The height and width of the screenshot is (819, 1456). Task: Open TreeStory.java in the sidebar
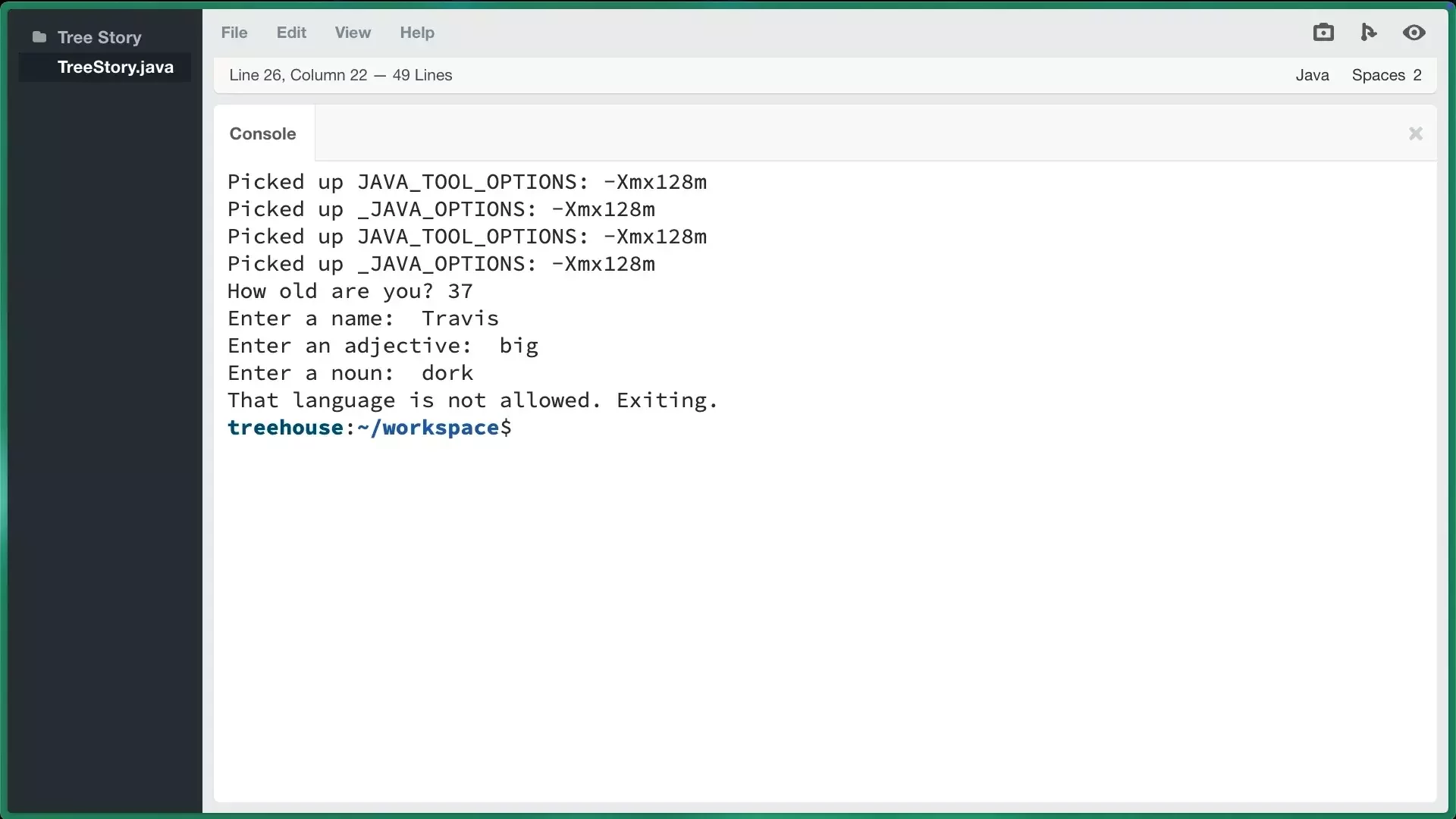115,67
